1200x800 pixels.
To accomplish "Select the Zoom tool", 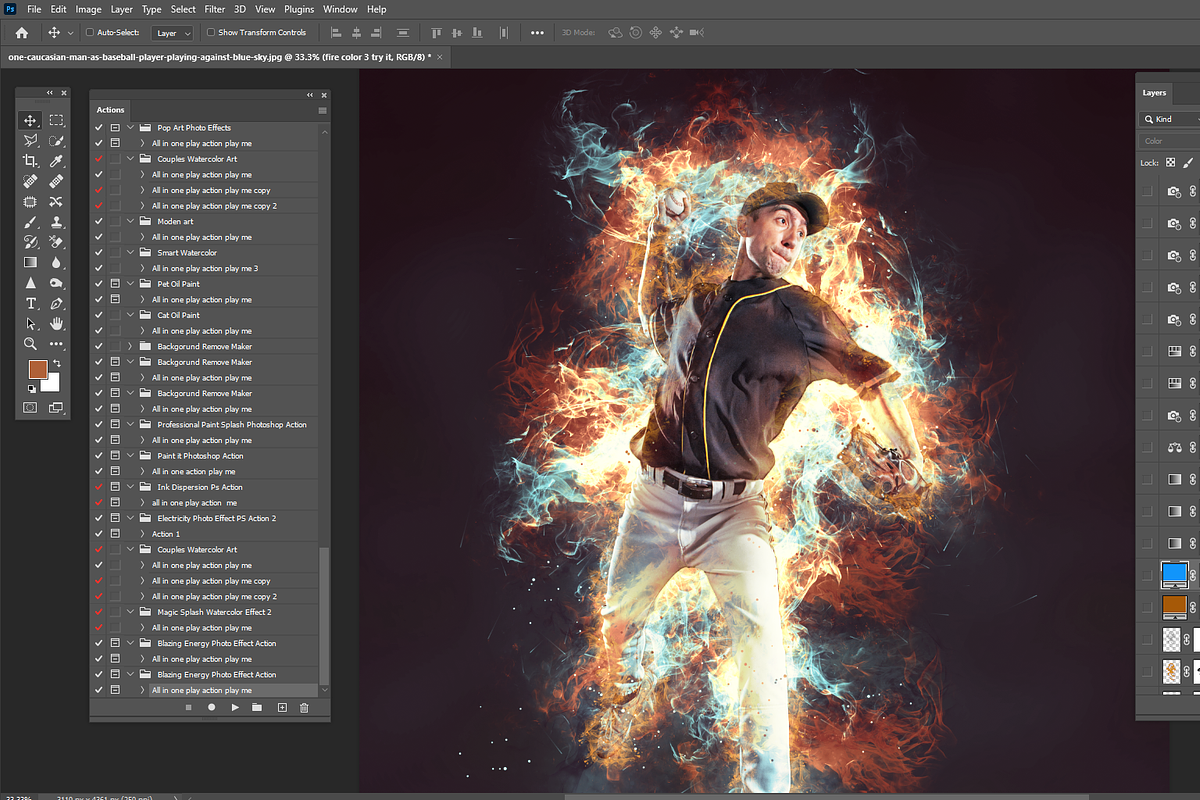I will tap(30, 343).
